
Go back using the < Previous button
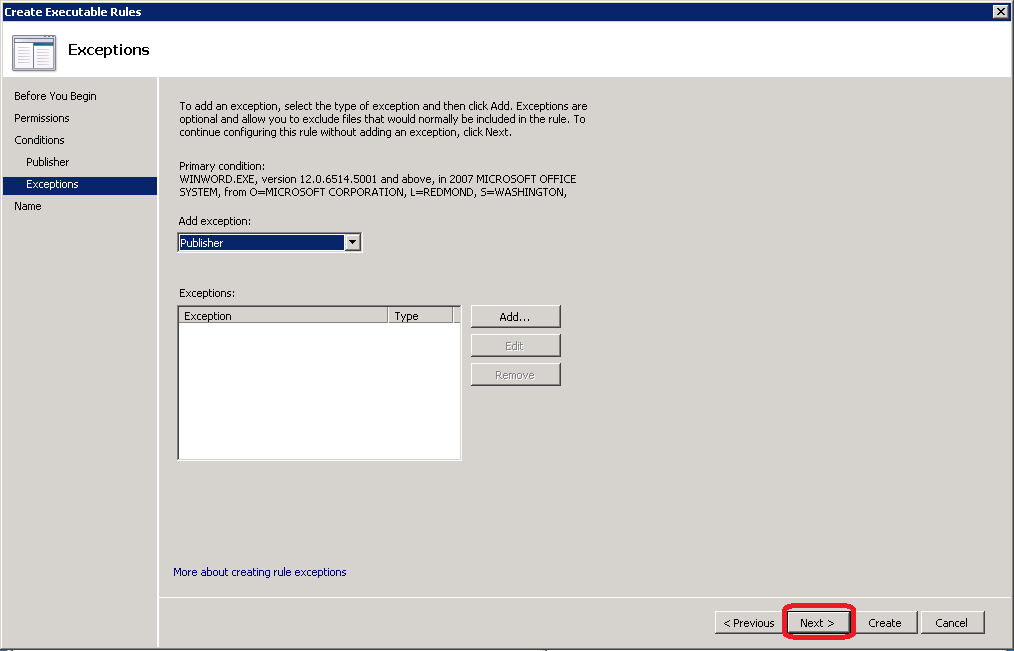[x=749, y=623]
